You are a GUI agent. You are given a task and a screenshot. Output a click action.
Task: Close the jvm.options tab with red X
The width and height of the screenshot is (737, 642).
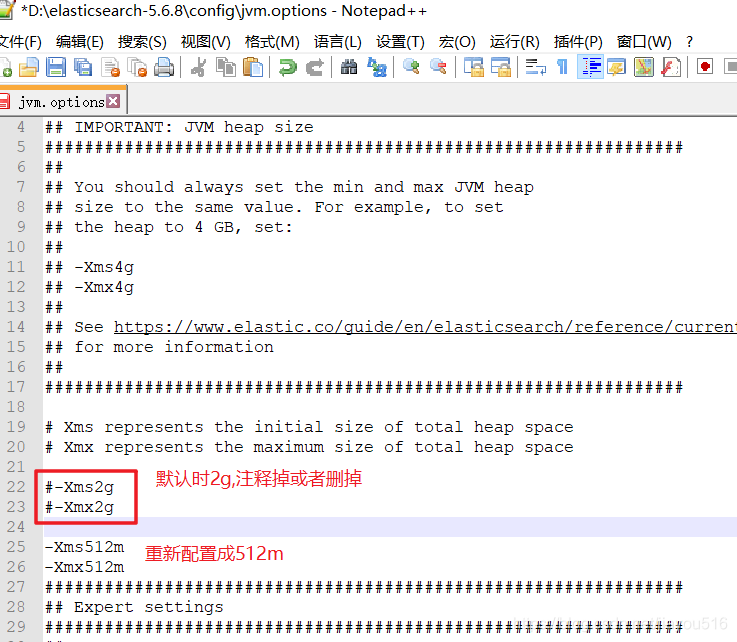(x=113, y=101)
